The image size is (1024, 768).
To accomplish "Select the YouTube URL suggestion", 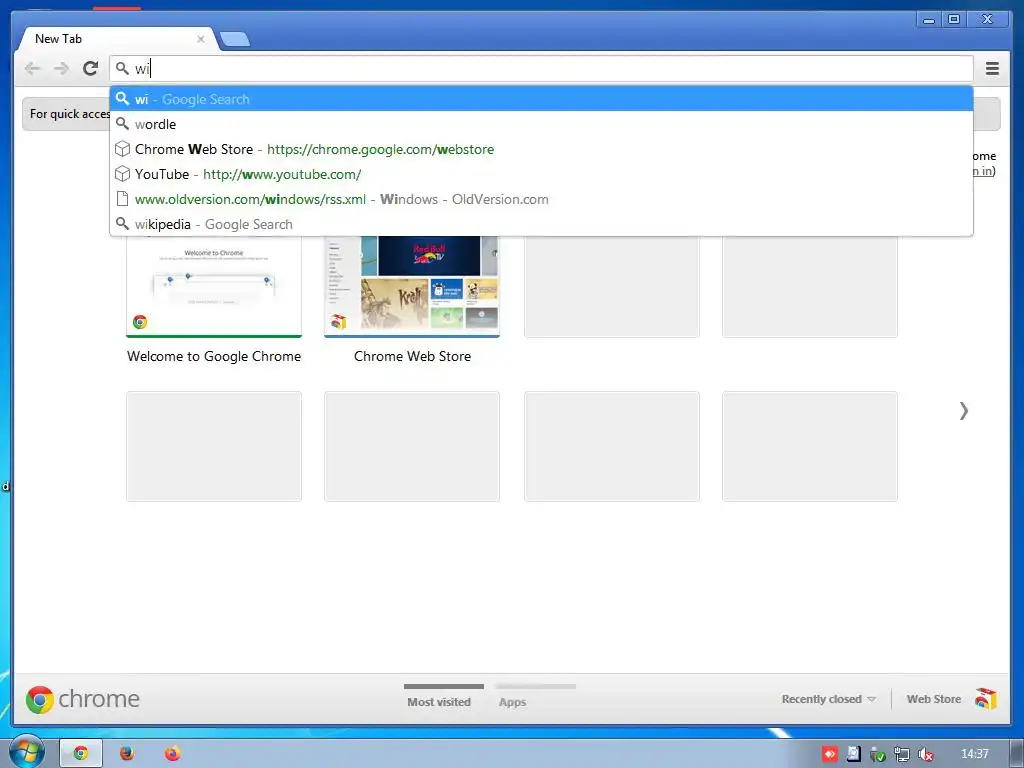I will [x=541, y=174].
